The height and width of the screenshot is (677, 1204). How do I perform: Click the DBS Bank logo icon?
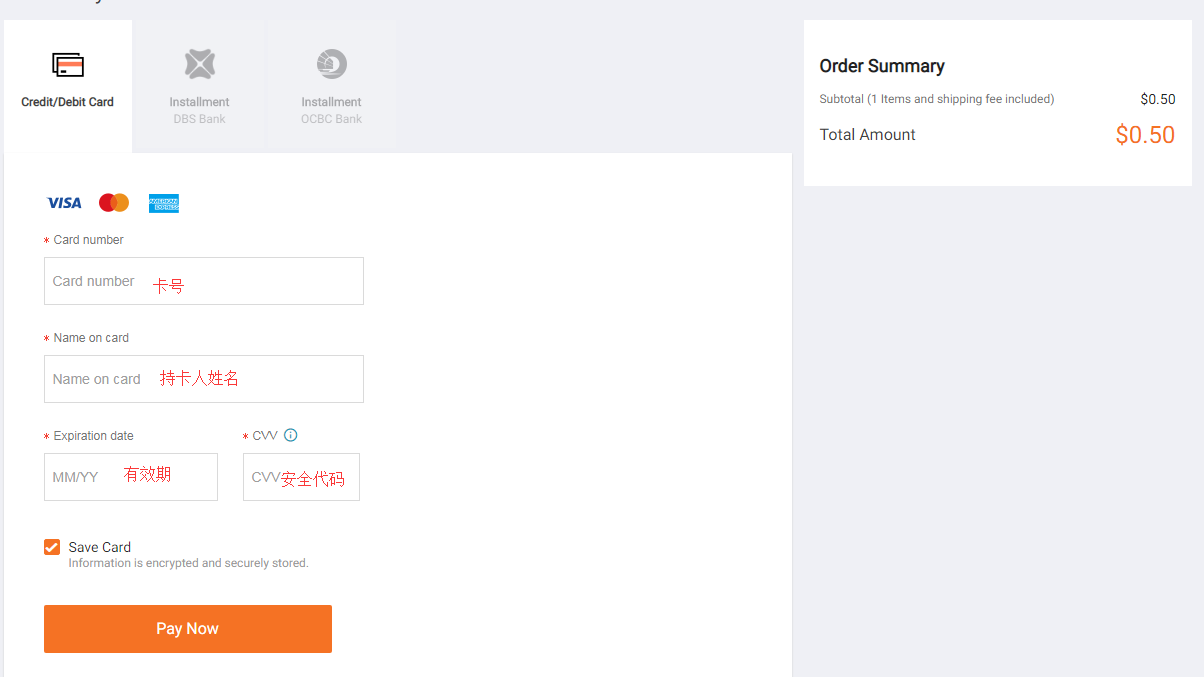point(200,65)
